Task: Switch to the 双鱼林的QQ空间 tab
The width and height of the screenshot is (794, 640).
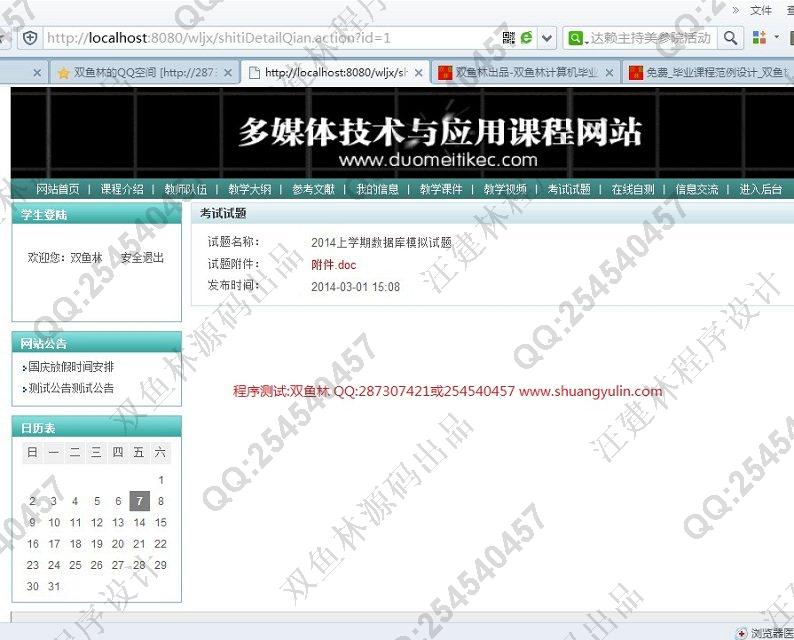Action: coord(144,72)
